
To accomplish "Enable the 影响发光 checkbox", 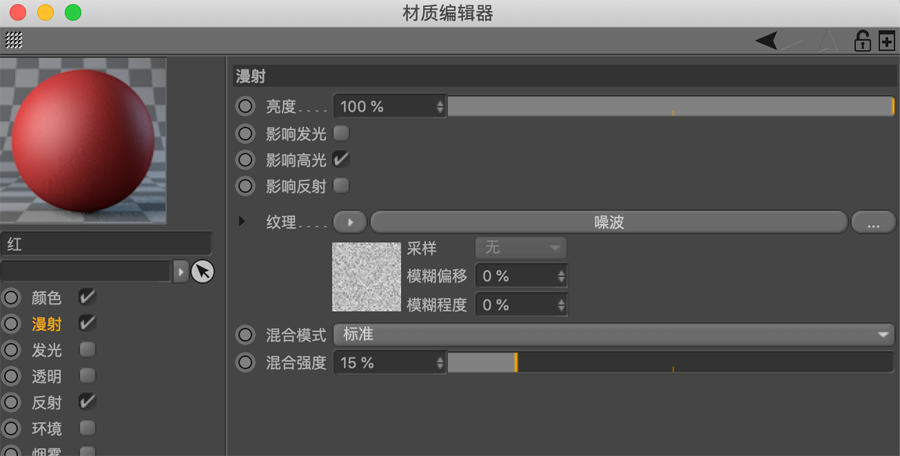I will (x=341, y=133).
